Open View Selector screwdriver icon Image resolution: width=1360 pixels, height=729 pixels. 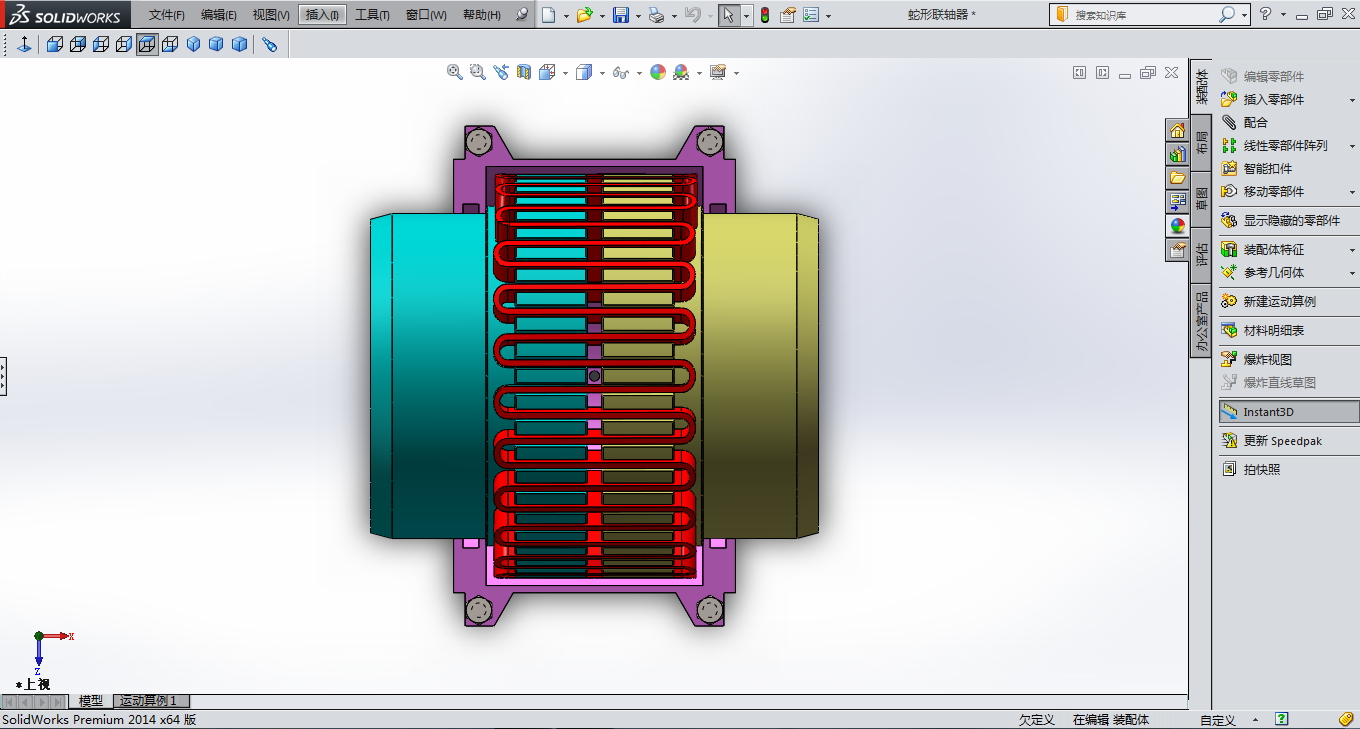point(270,44)
